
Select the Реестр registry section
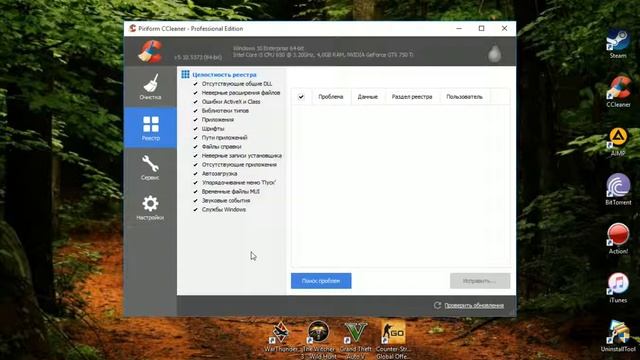pyautogui.click(x=150, y=127)
